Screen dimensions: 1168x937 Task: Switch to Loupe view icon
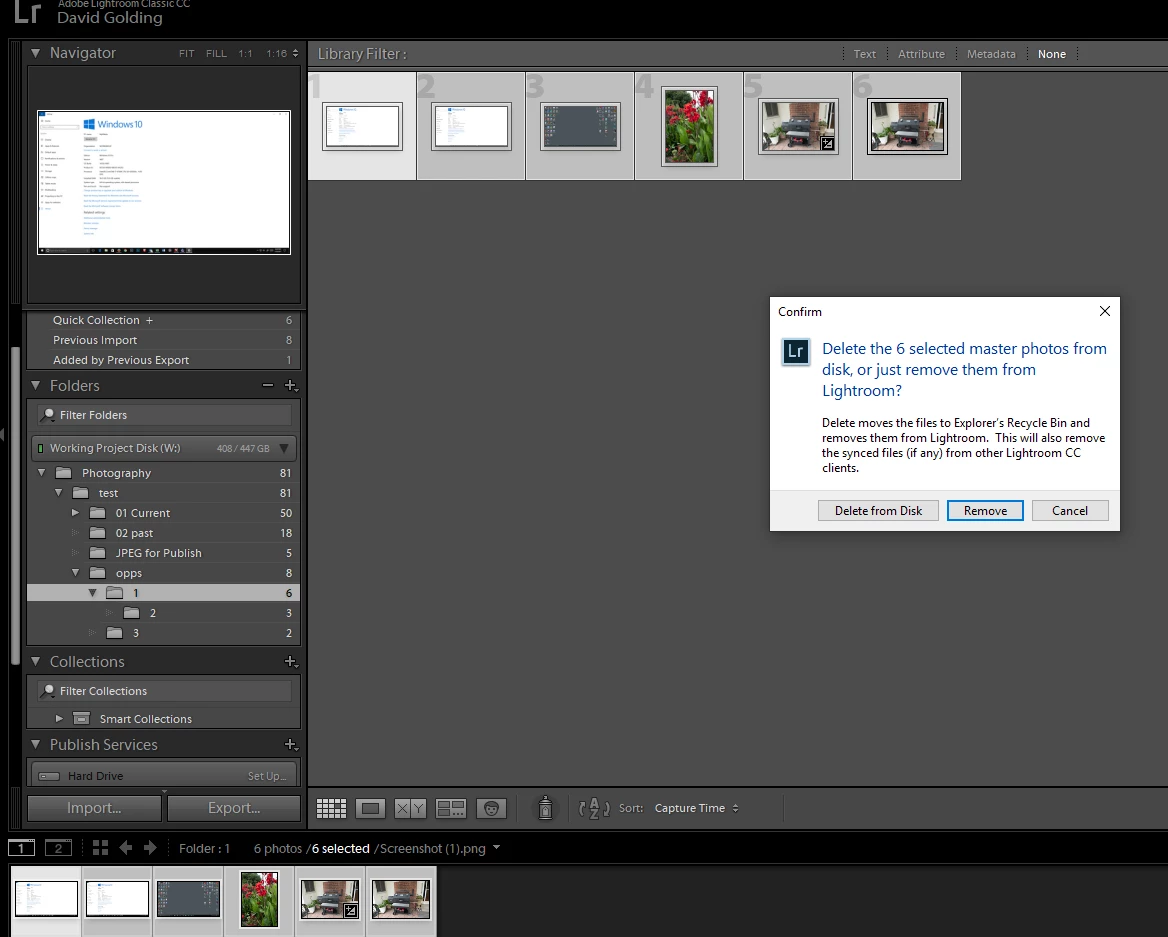(370, 808)
